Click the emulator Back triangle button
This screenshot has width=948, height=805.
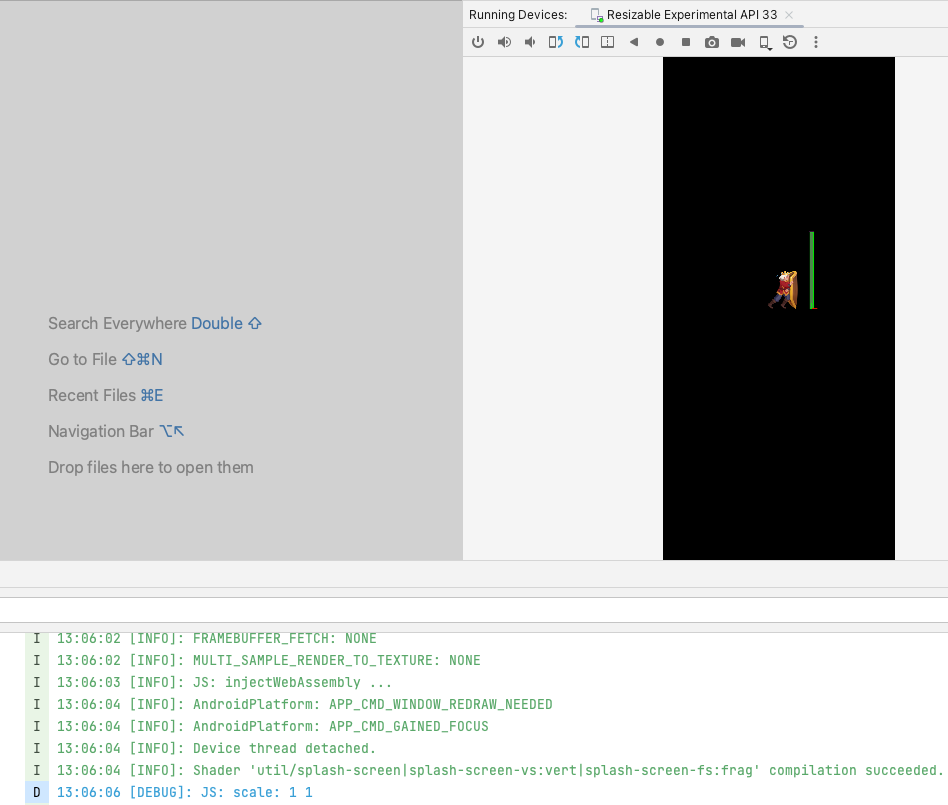(x=634, y=42)
